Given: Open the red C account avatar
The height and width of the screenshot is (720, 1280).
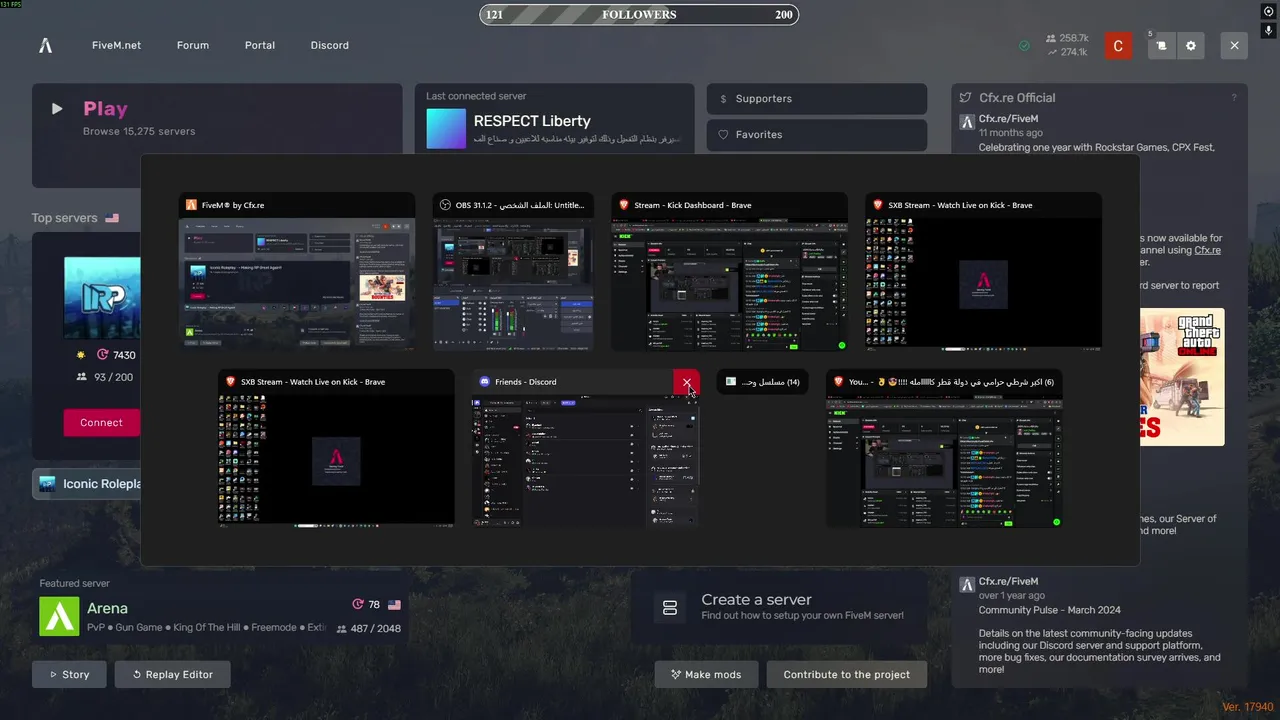Looking at the screenshot, I should 1118,46.
